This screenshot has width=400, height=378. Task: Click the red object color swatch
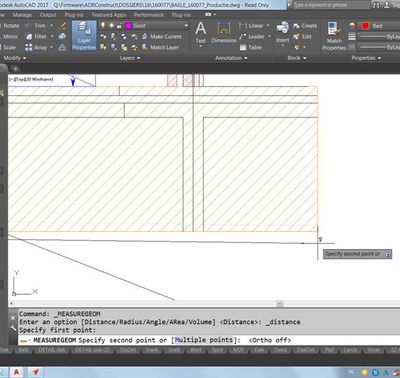point(365,26)
